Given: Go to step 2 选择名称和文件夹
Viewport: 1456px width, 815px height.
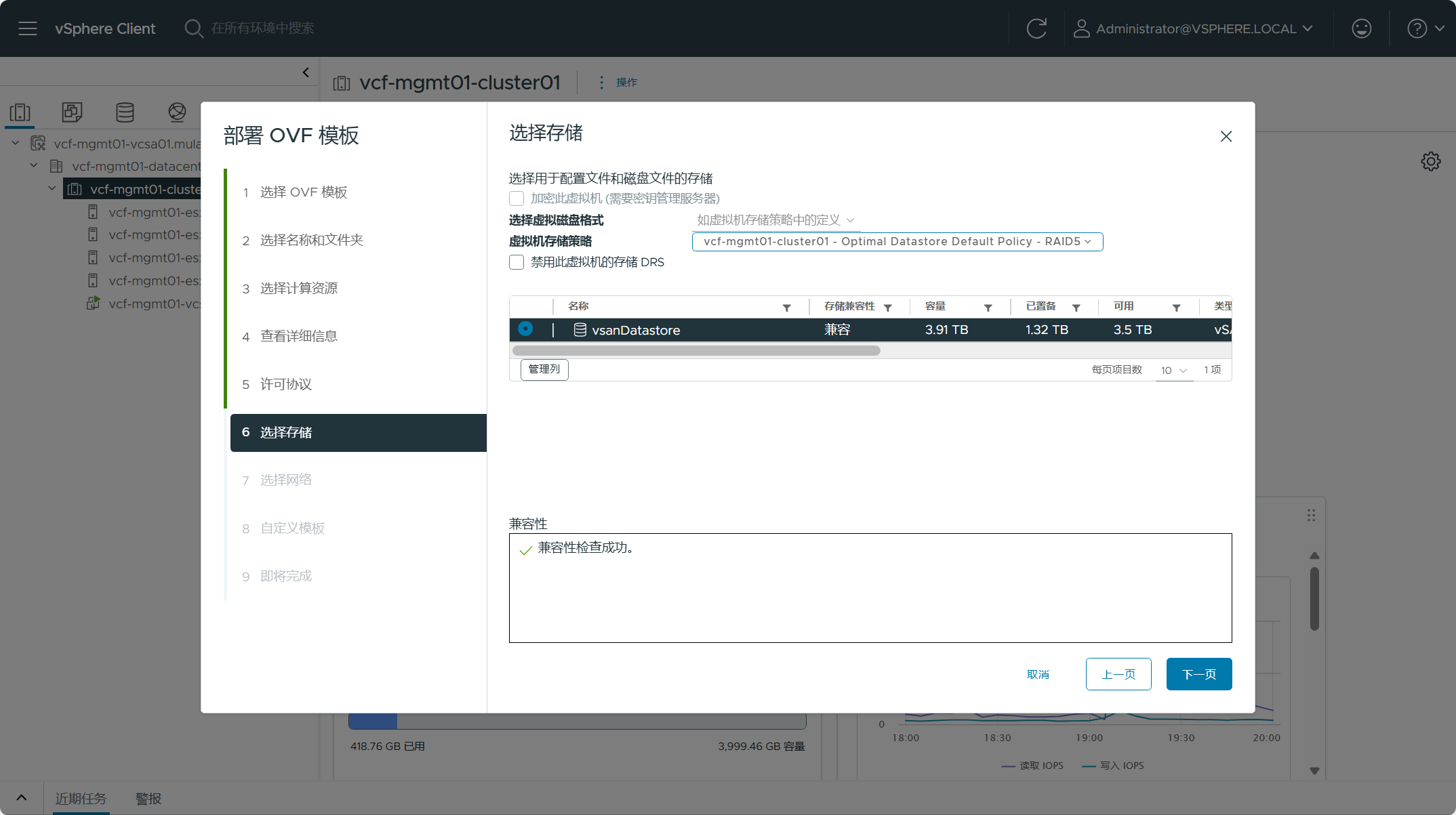Looking at the screenshot, I should [311, 241].
